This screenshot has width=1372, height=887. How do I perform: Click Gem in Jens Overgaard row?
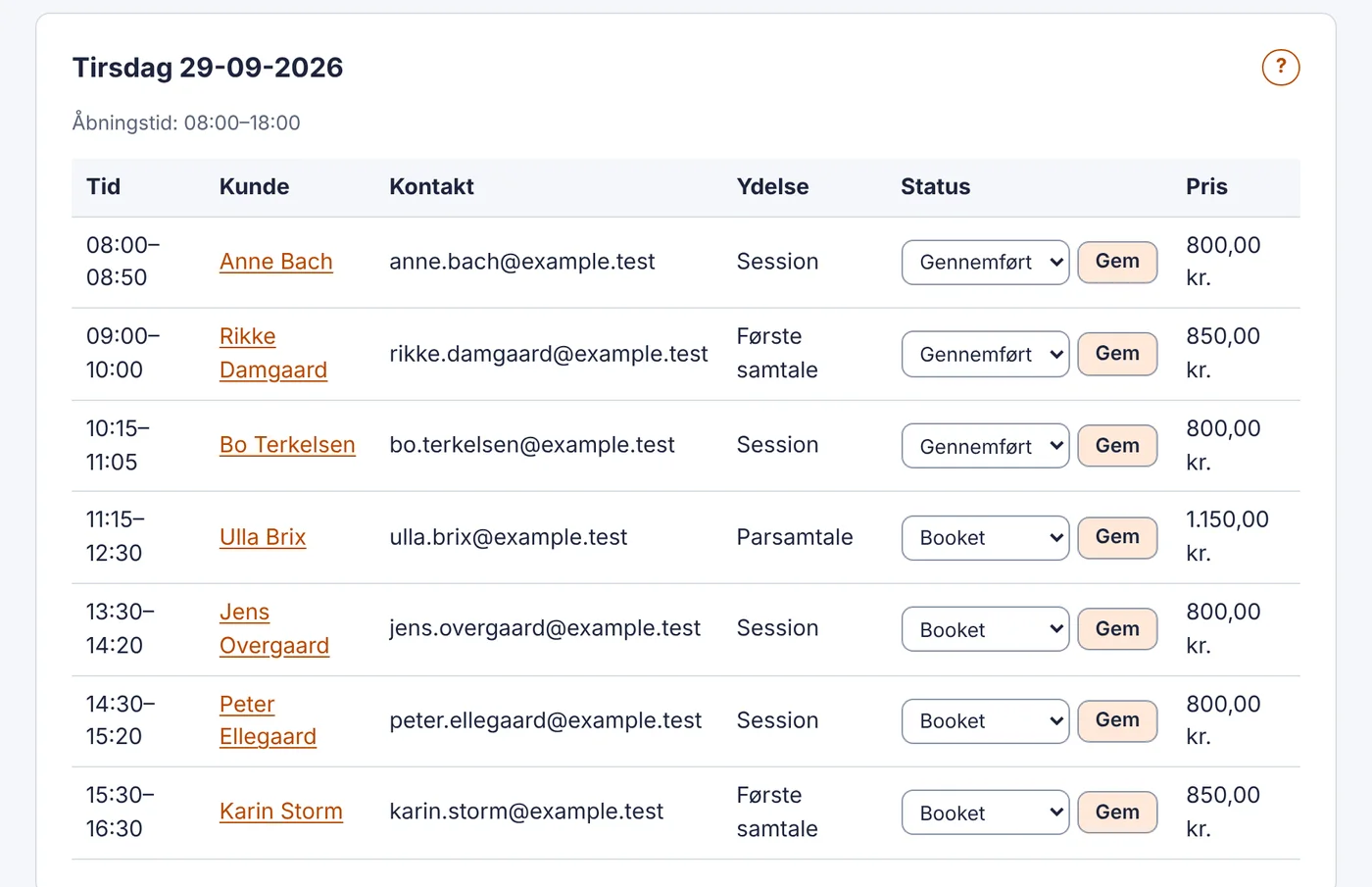tap(1117, 629)
